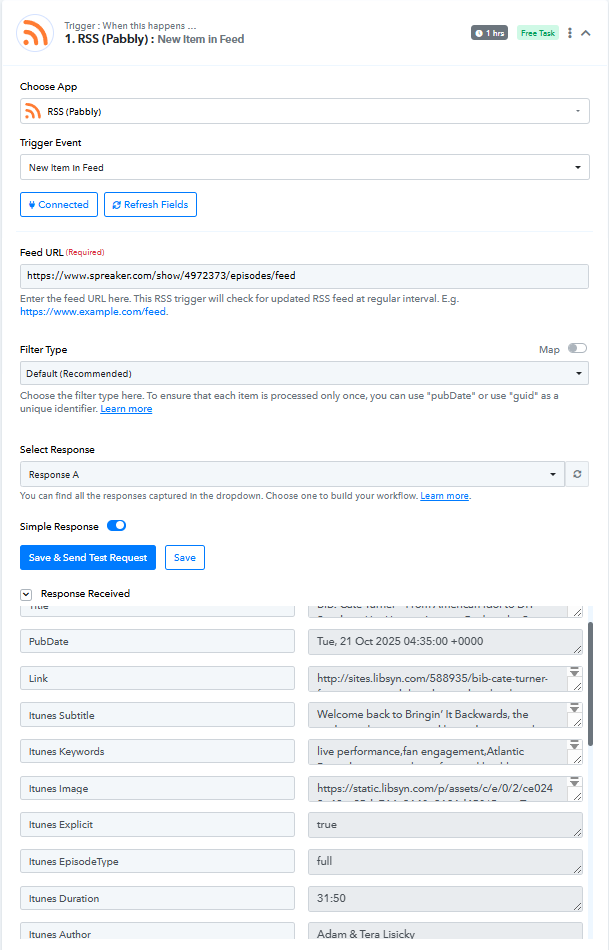Image resolution: width=609 pixels, height=950 pixels.
Task: Click the RSS (Pabbly) app logo
Action: click(36, 33)
